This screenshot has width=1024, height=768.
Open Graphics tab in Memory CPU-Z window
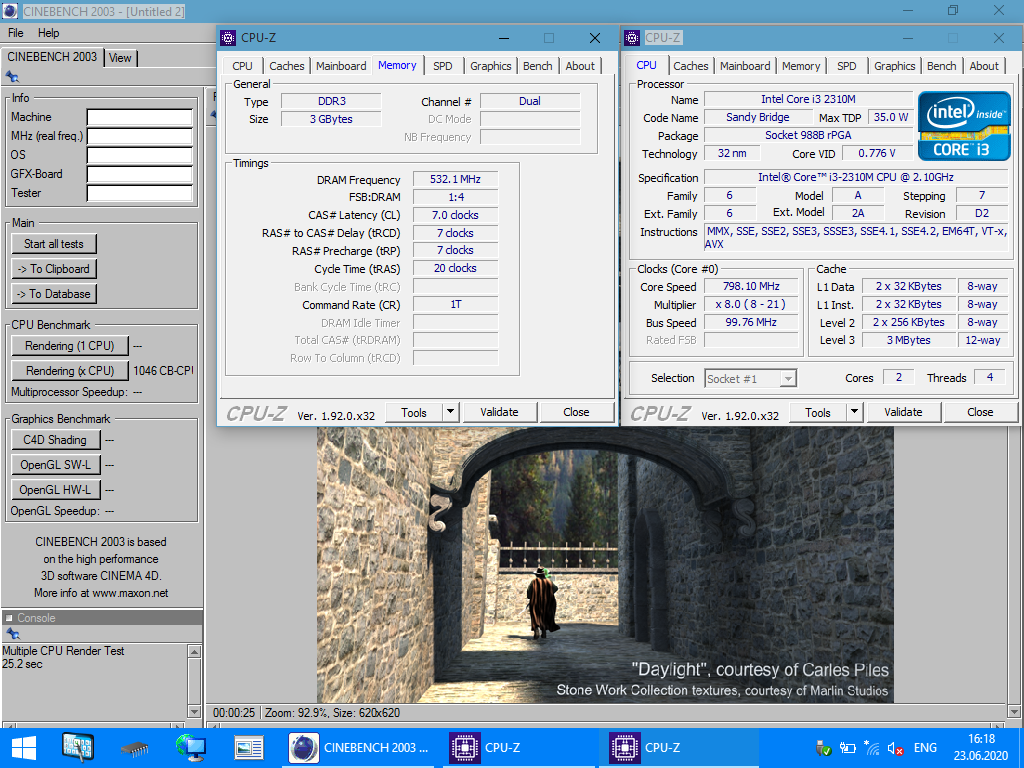pos(490,66)
